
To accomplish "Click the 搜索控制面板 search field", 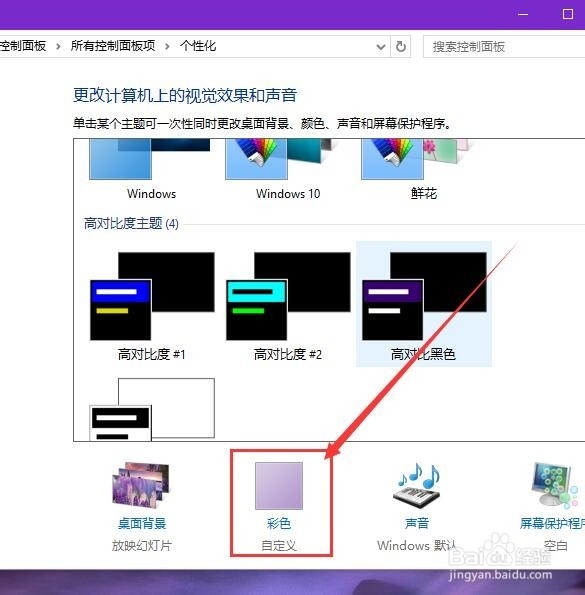I will [x=504, y=47].
